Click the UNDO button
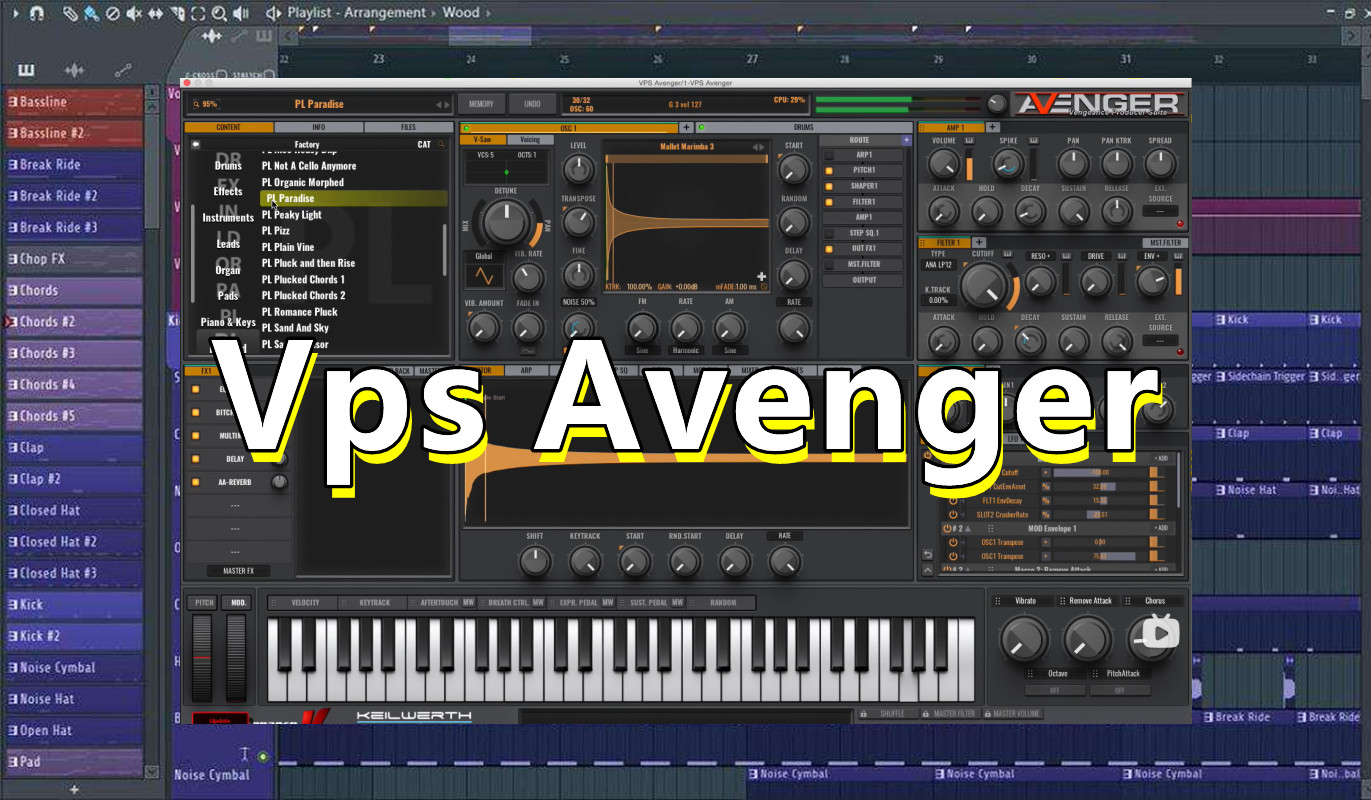The image size is (1371, 800). tap(532, 104)
